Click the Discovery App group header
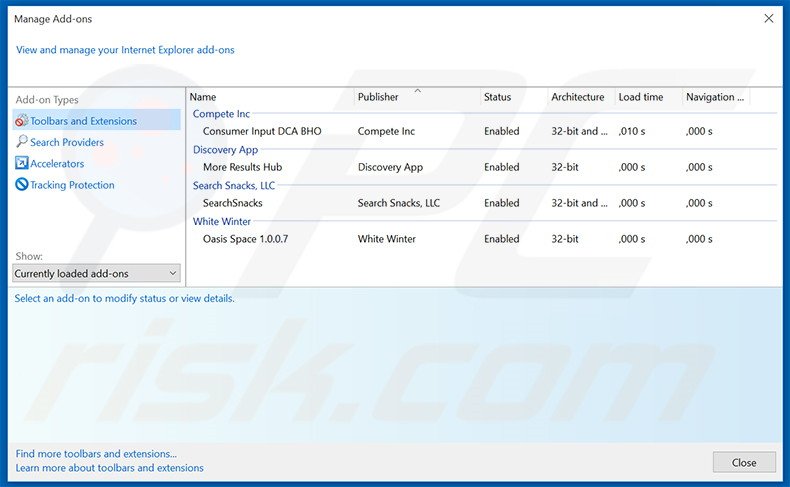Screen dimensions: 790x487 tap(225, 150)
